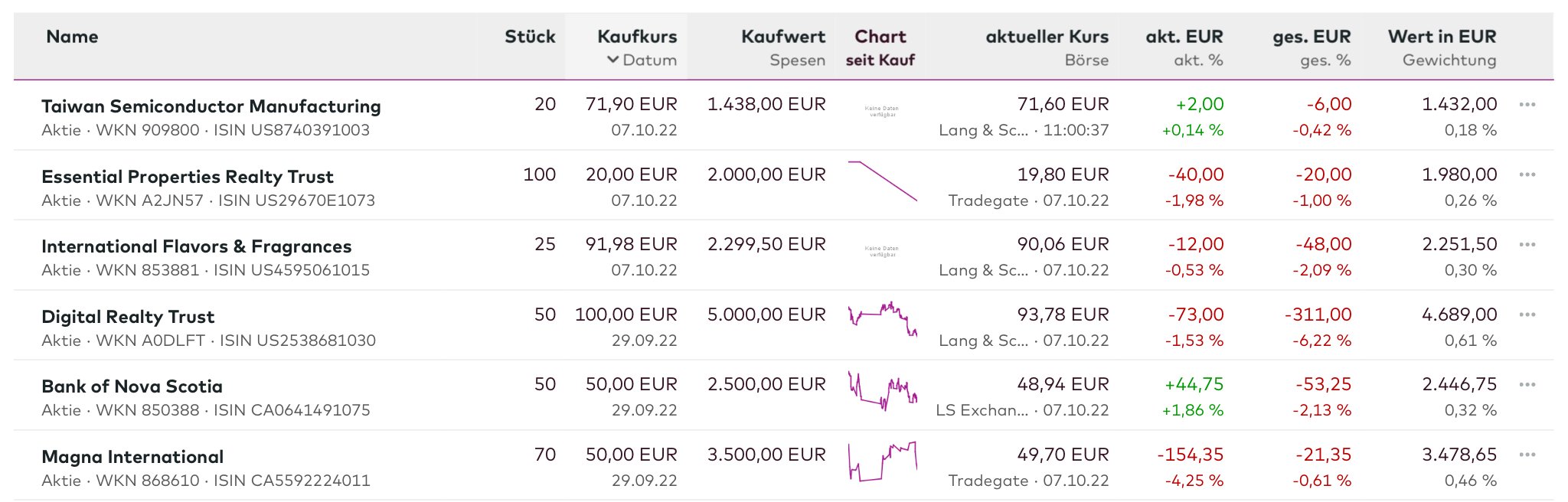Open three-dot menu for International Flavors & Fragrances
Image resolution: width=1568 pixels, height=502 pixels.
click(1527, 245)
